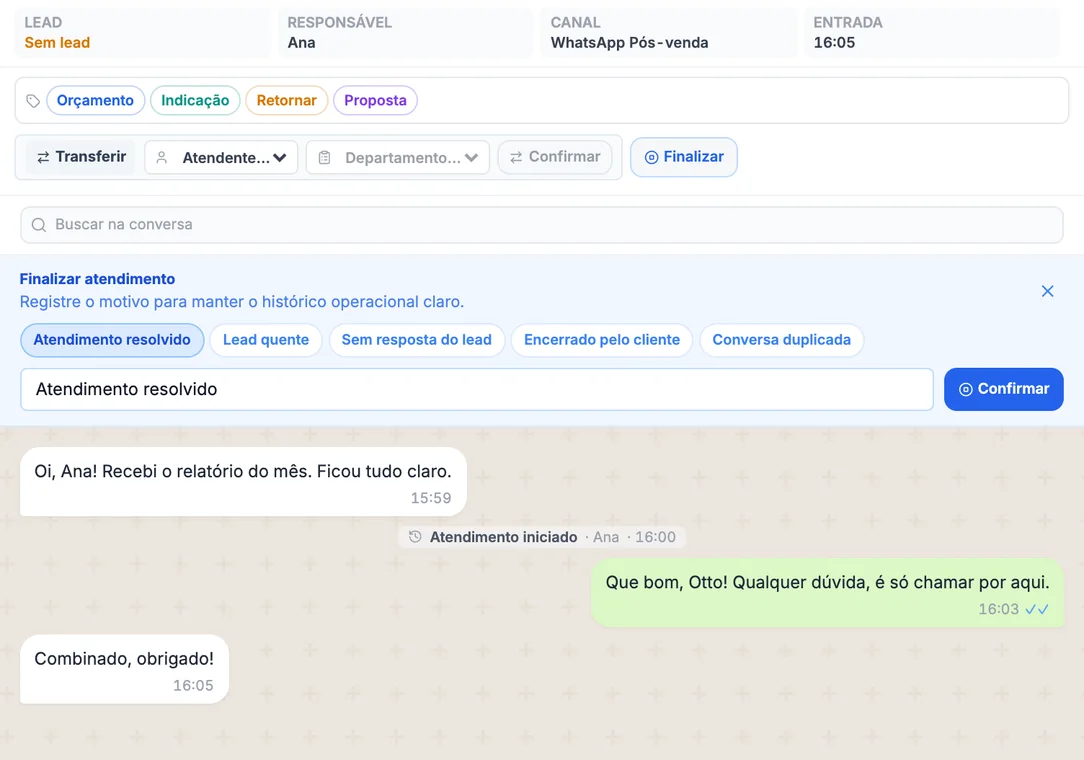Choose Encerrado pelo cliente reason
This screenshot has height=760, width=1084.
(602, 340)
